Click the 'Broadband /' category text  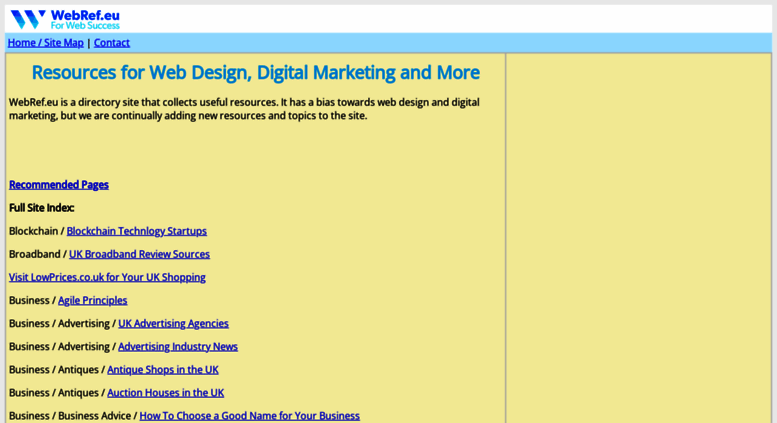38,254
